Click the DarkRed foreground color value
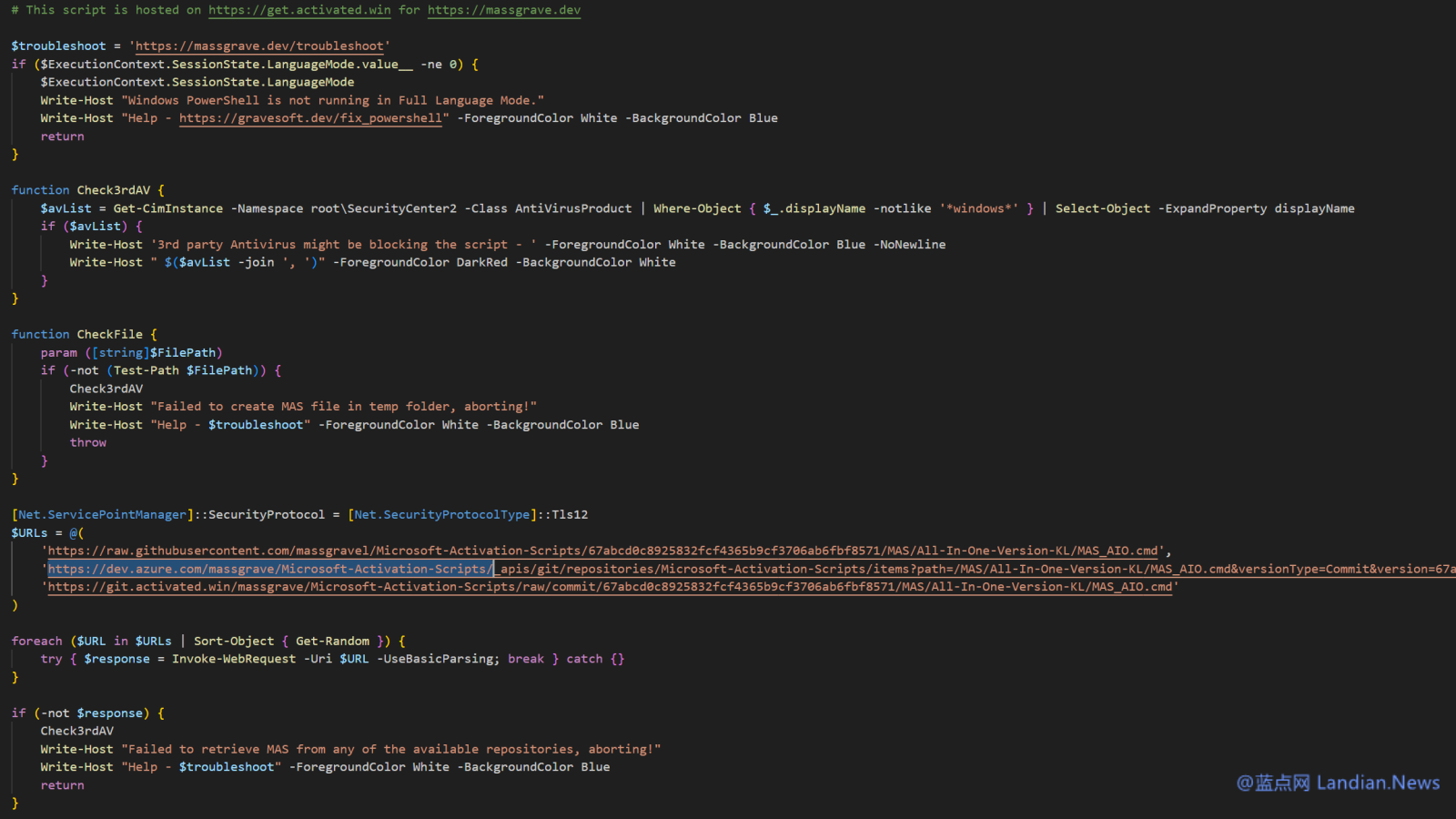 481,262
